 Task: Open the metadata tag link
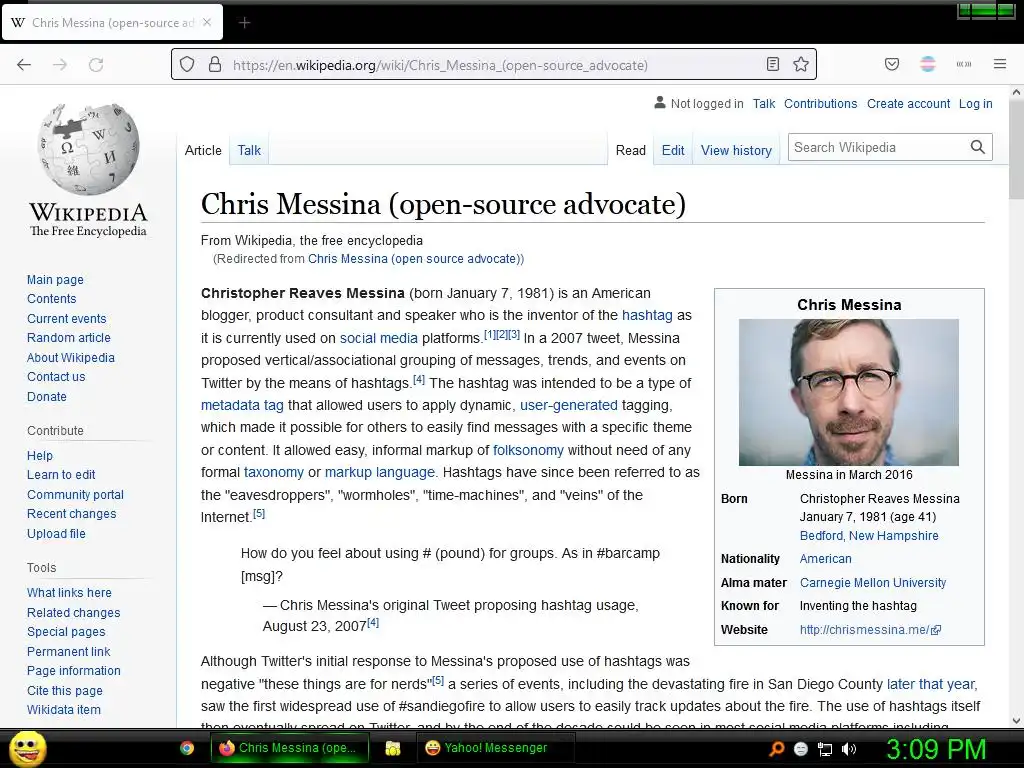(242, 405)
